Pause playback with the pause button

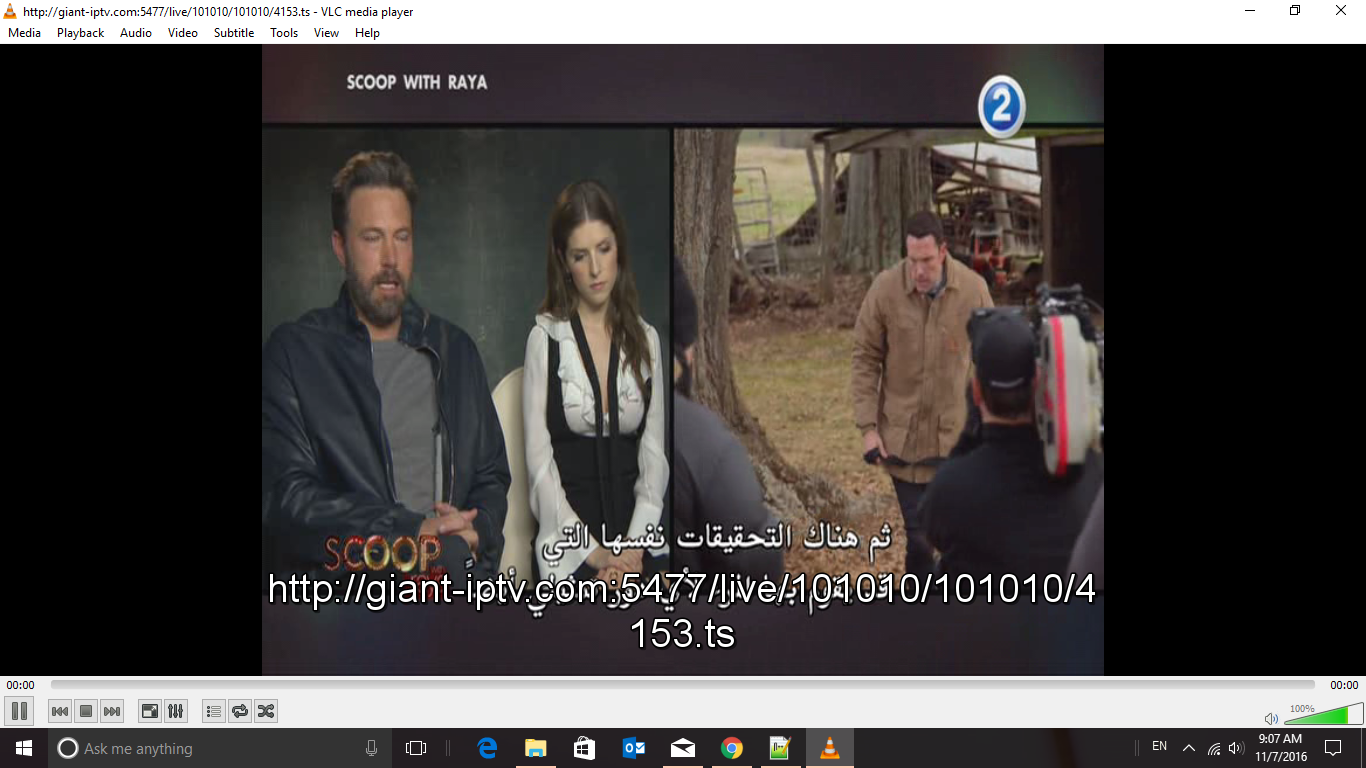coord(19,711)
